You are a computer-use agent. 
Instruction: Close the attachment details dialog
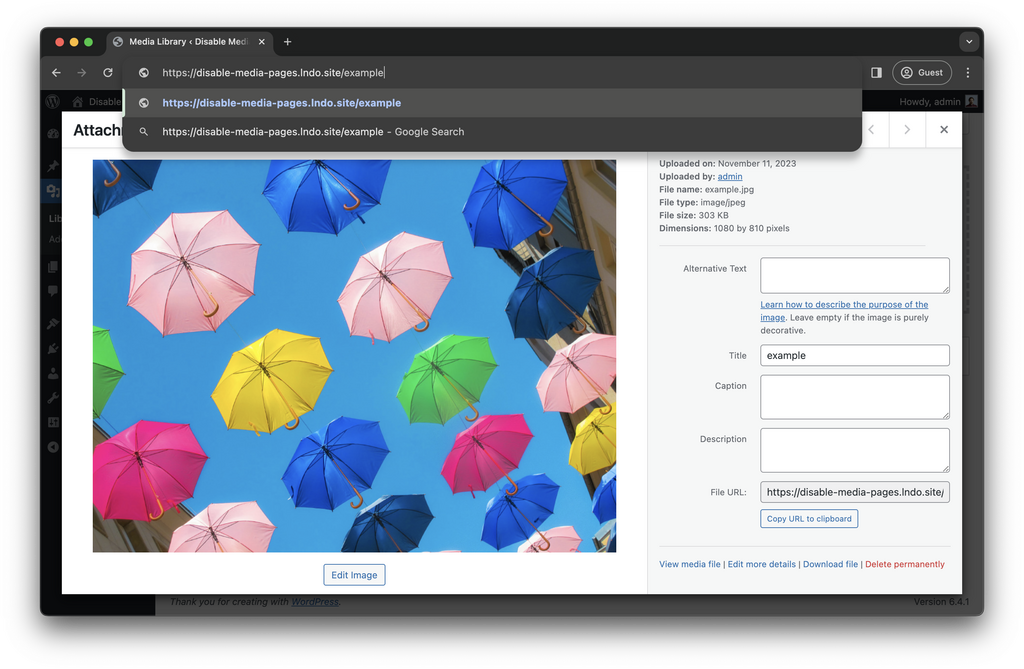click(x=943, y=130)
